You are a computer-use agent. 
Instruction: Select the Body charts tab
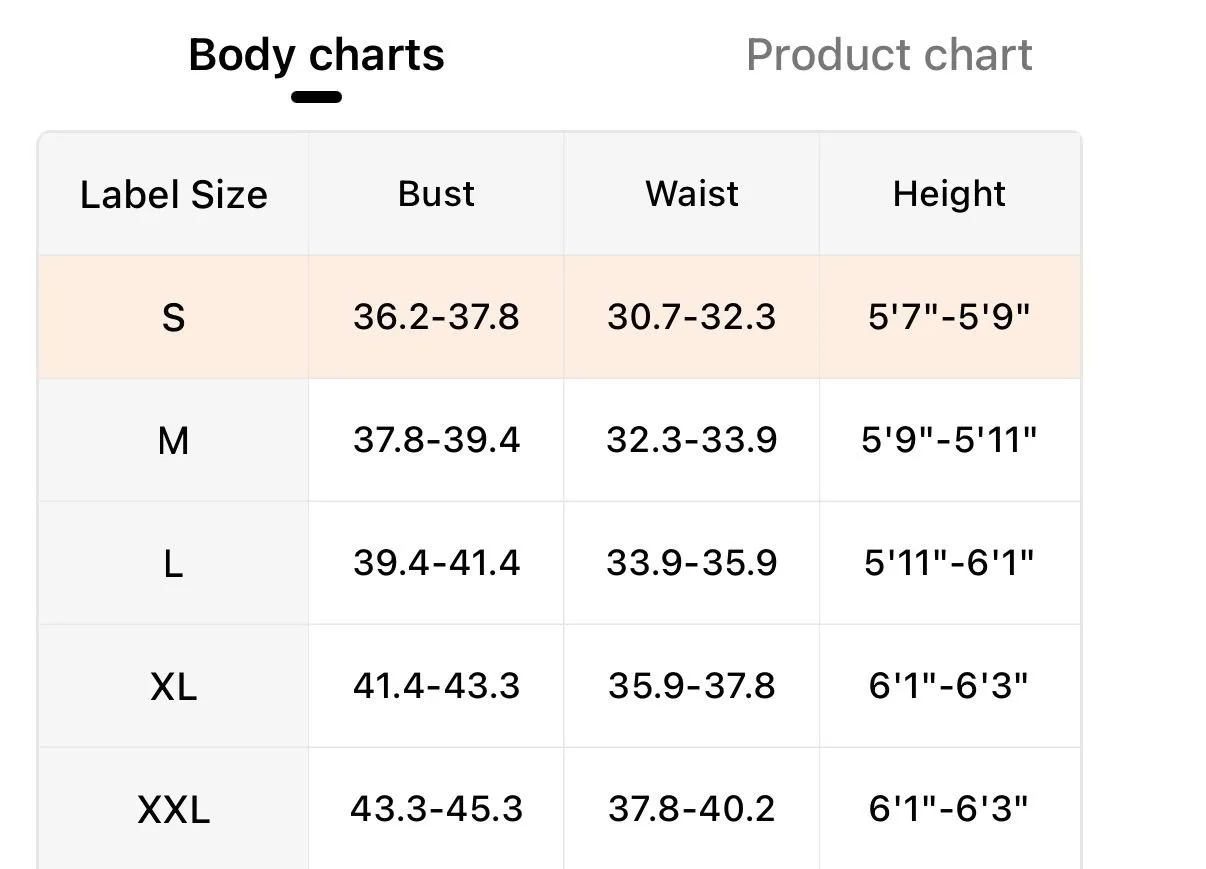click(316, 54)
